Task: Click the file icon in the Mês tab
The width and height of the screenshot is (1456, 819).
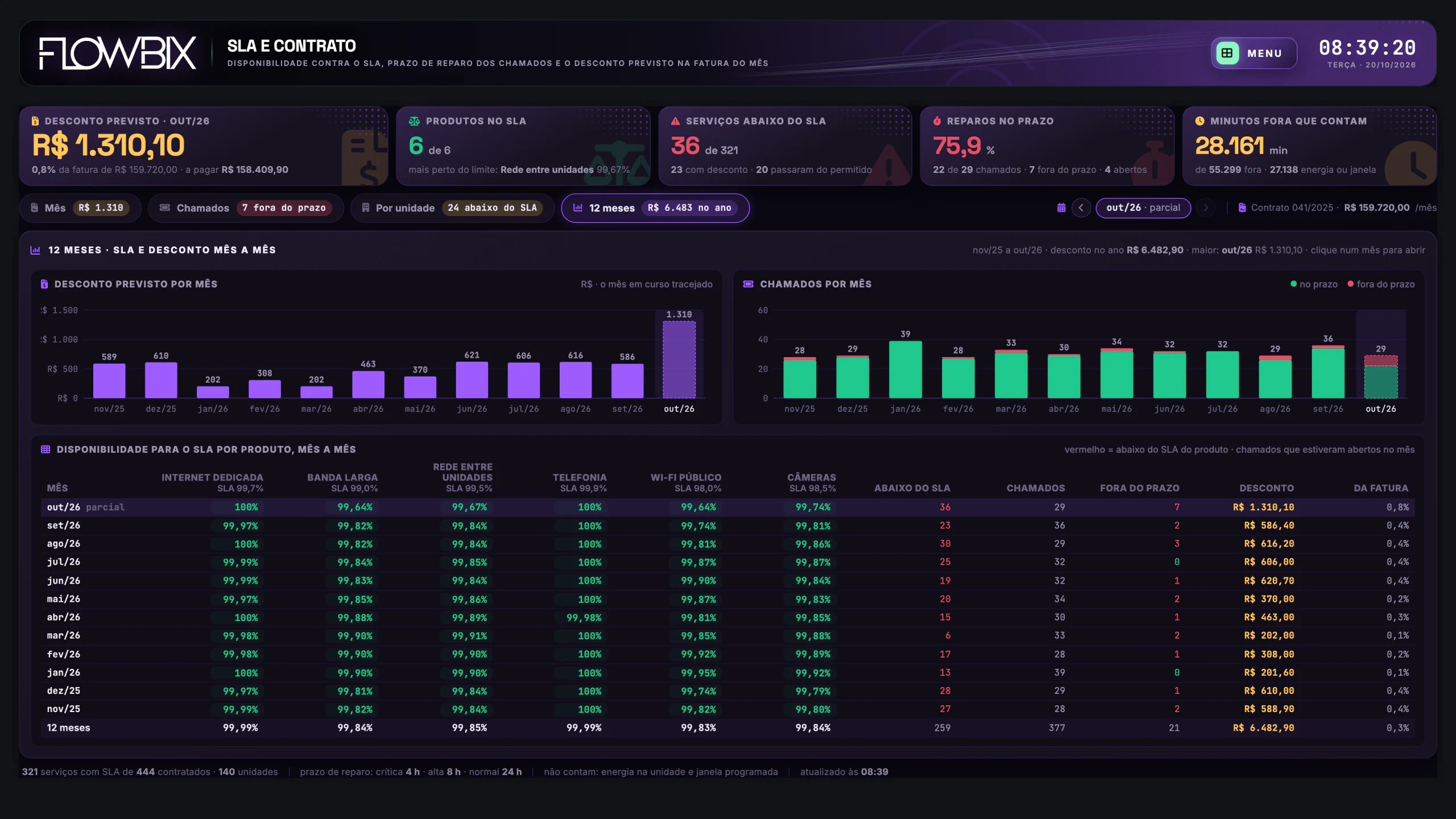Action: 35,208
